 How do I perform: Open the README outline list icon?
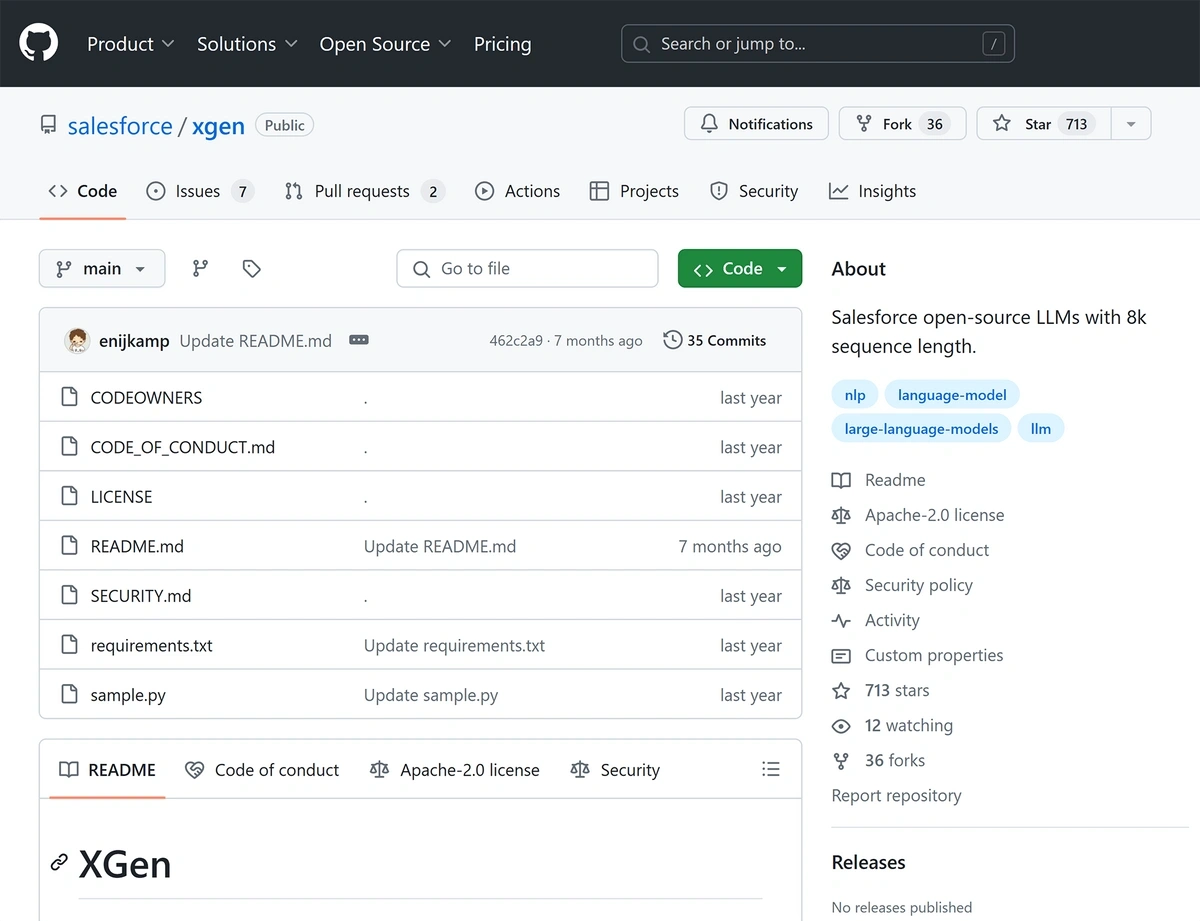point(770,769)
